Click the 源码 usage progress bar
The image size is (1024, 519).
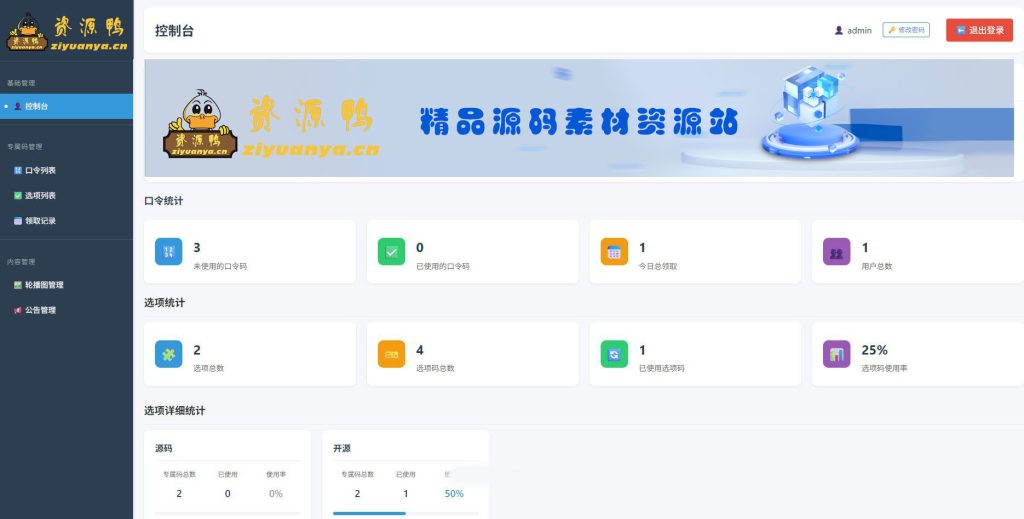pos(227,513)
